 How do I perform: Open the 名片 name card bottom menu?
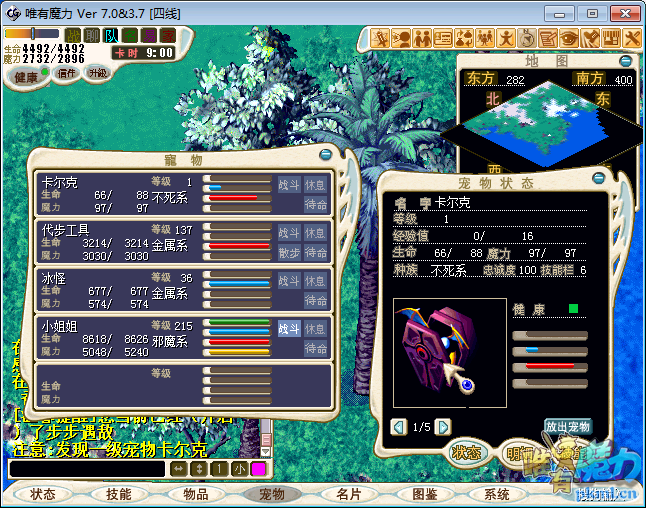349,494
